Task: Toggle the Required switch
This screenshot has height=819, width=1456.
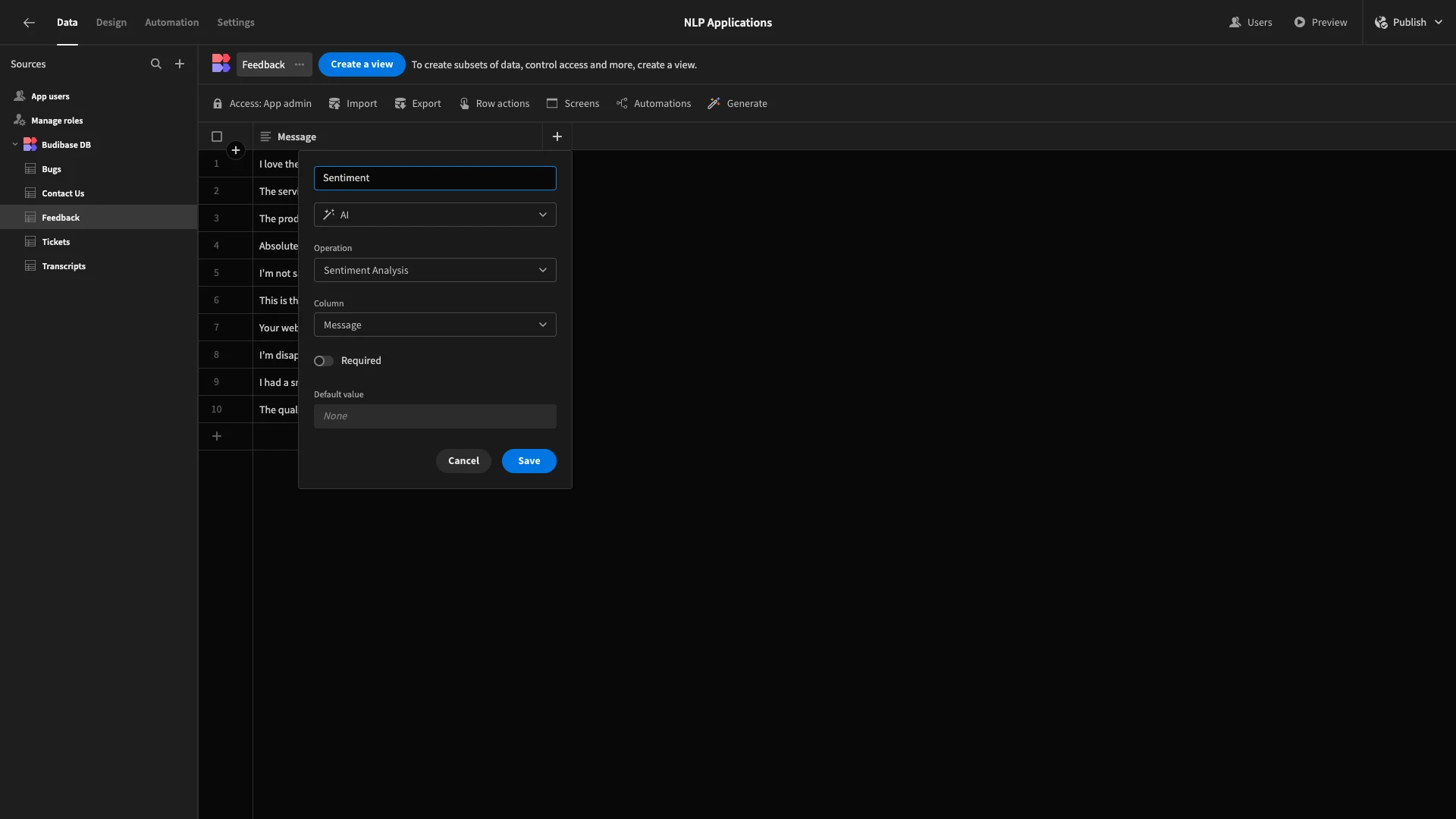Action: [324, 361]
